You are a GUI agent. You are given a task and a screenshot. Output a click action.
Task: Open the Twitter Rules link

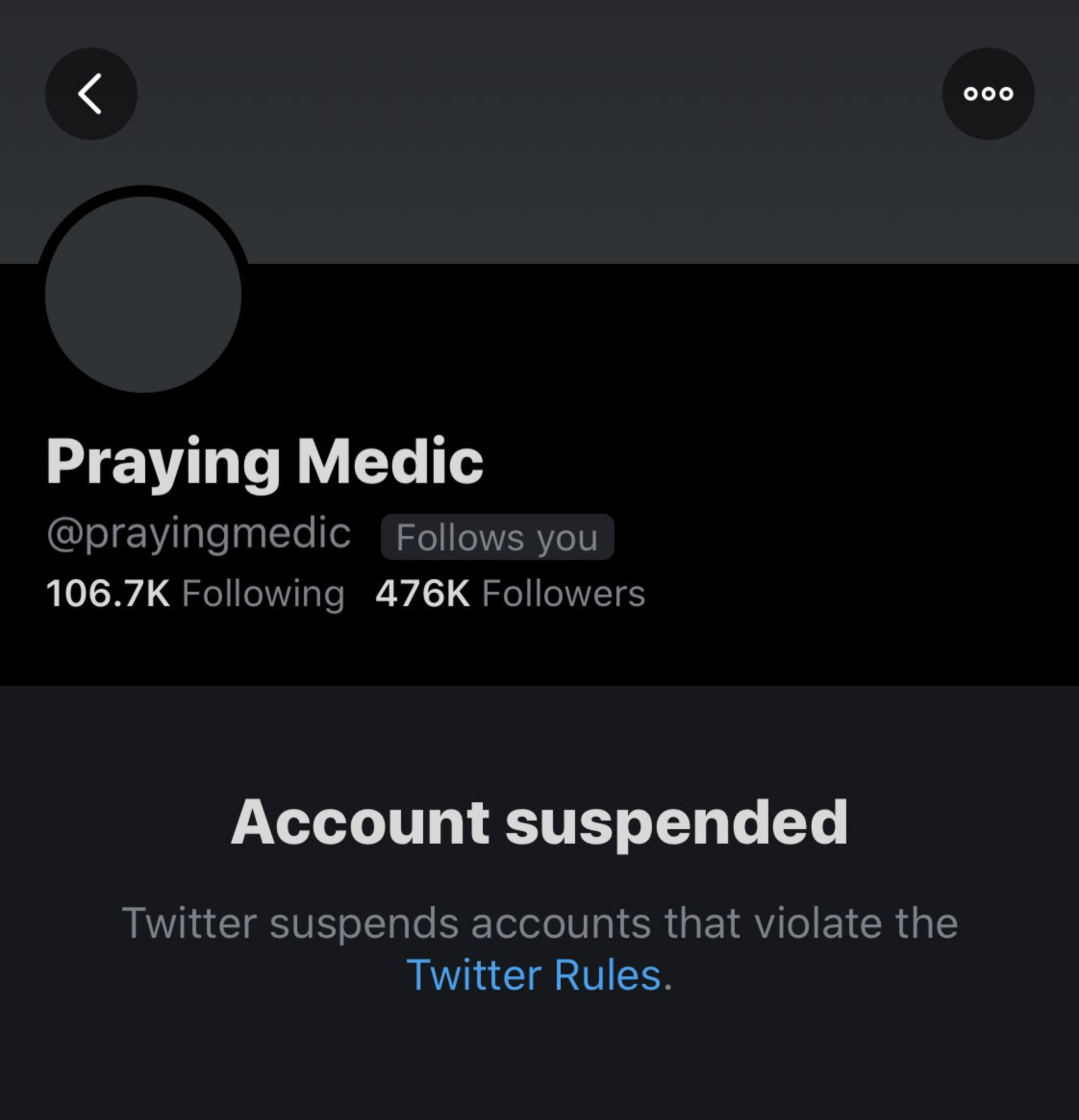pyautogui.click(x=533, y=975)
